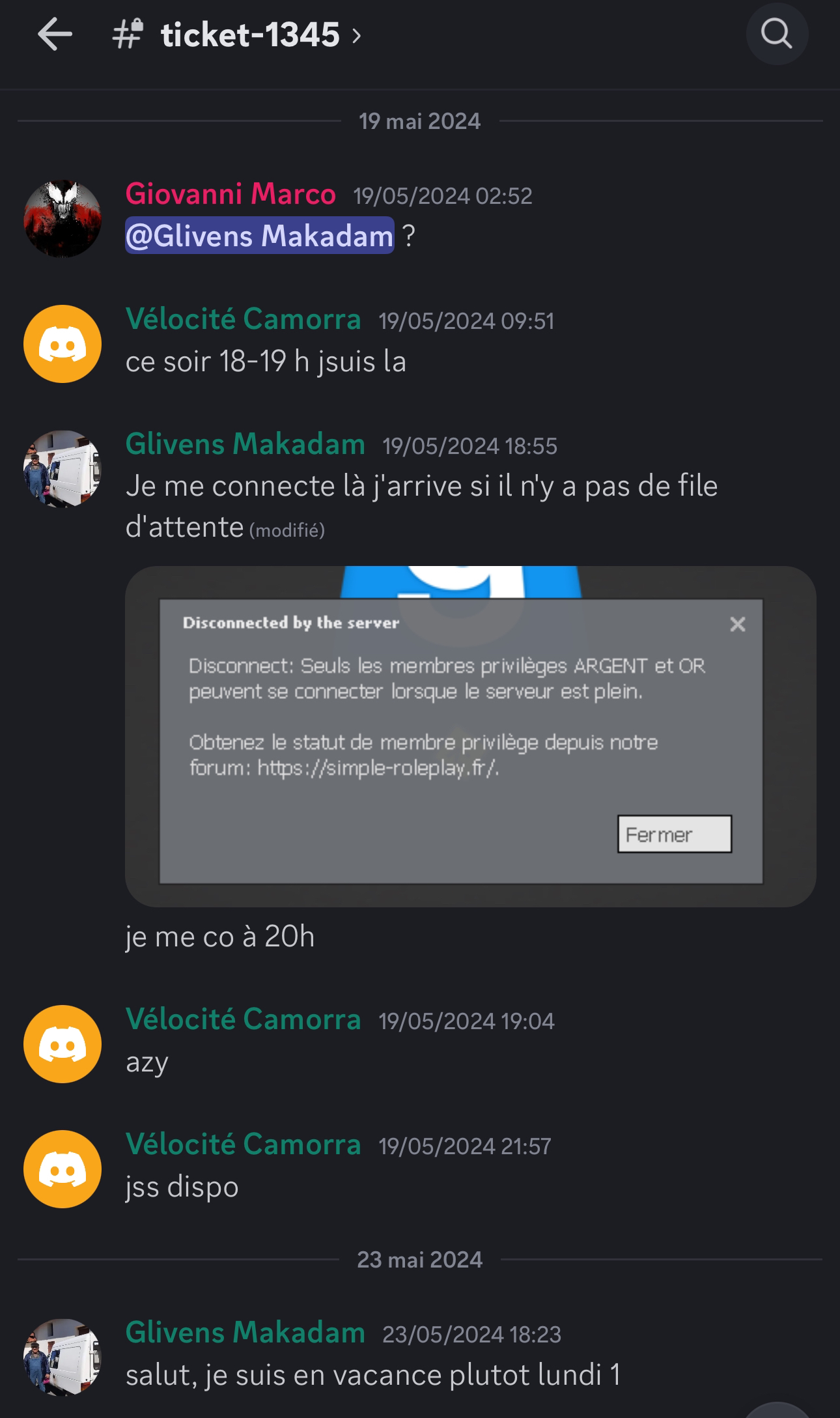Image resolution: width=840 pixels, height=1418 pixels.
Task: Open Glivens Makadam's avatar at 18:55
Action: coord(63,469)
